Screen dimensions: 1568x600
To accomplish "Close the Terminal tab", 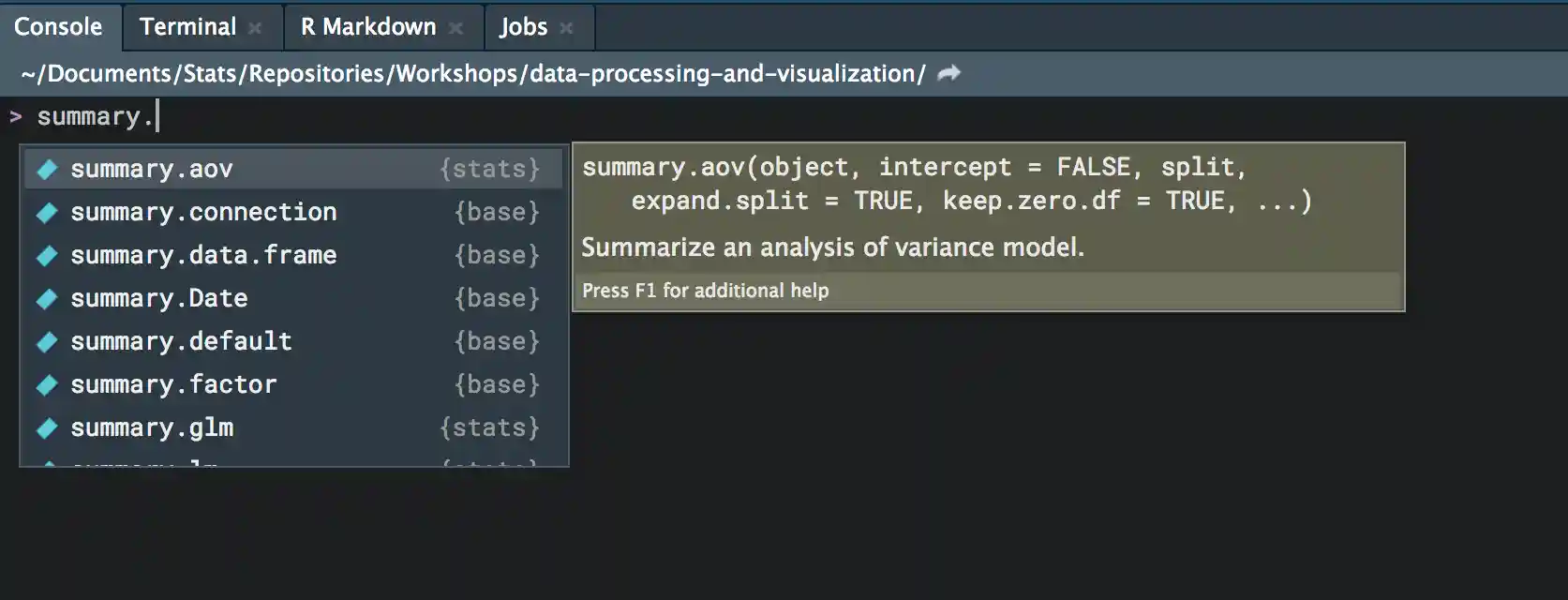I will (x=255, y=28).
